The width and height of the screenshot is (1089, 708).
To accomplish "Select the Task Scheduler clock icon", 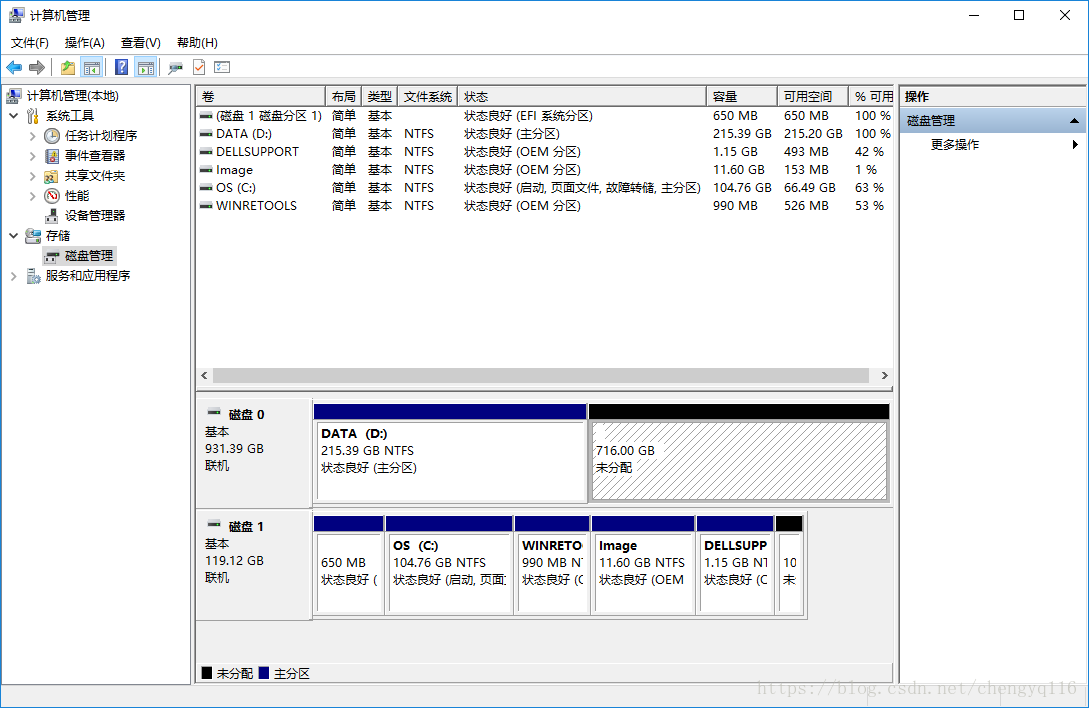I will [x=52, y=135].
